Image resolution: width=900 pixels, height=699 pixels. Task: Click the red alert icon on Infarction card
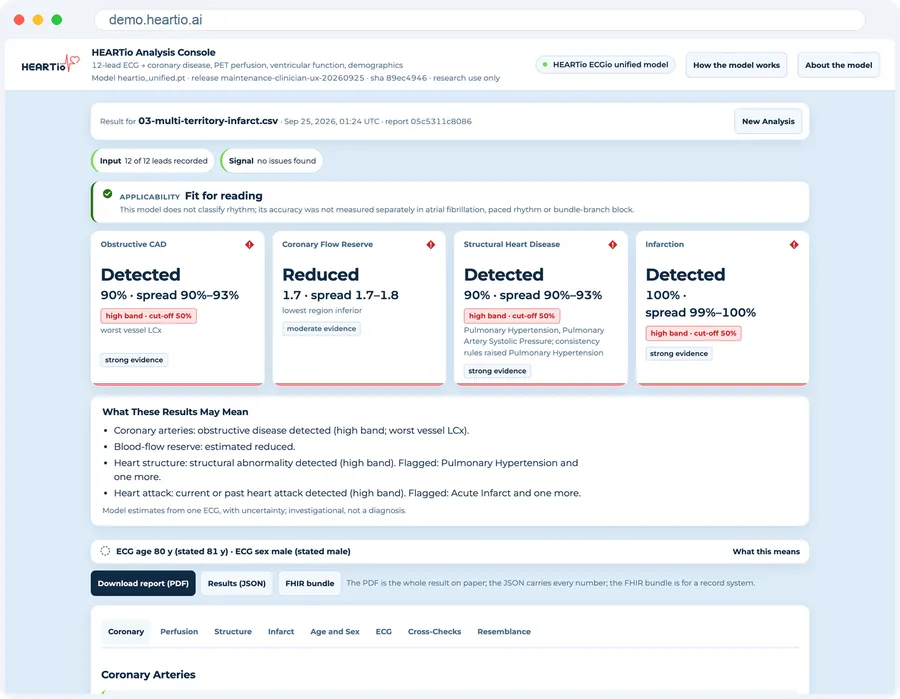[x=794, y=244]
